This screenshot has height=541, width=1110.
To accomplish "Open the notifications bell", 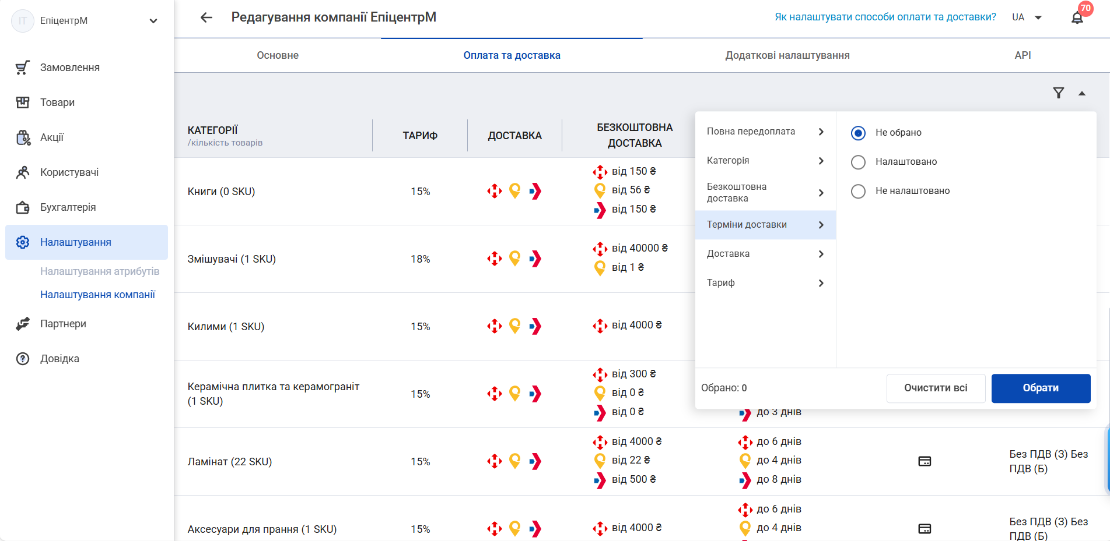I will click(x=1077, y=18).
